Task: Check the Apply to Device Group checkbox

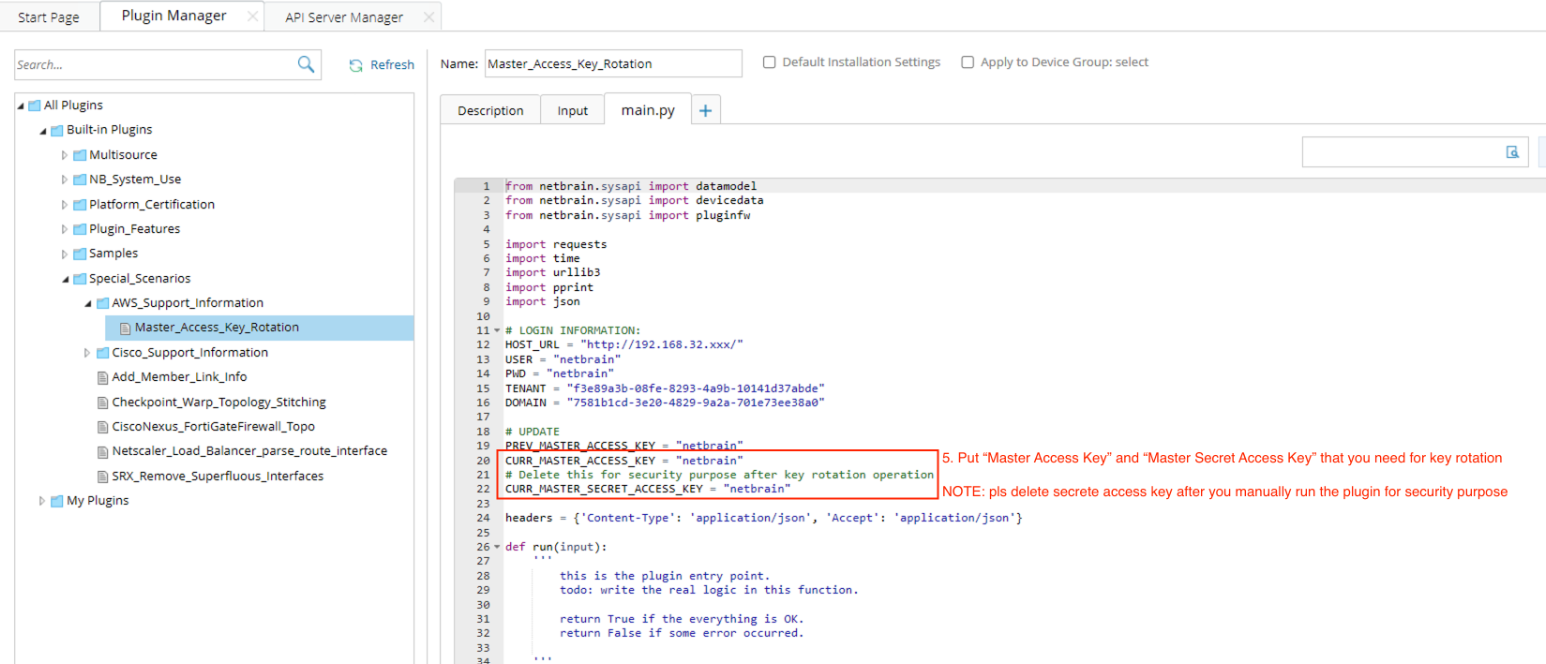Action: point(967,62)
